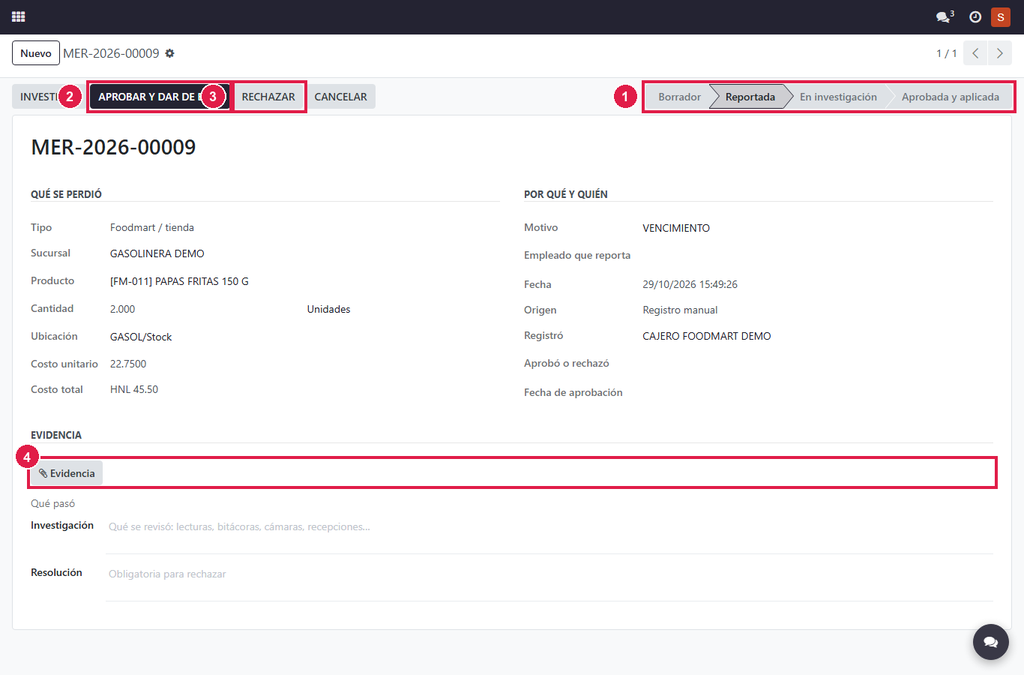This screenshot has height=675, width=1024.
Task: Click the Nuevo button
Action: (x=36, y=54)
